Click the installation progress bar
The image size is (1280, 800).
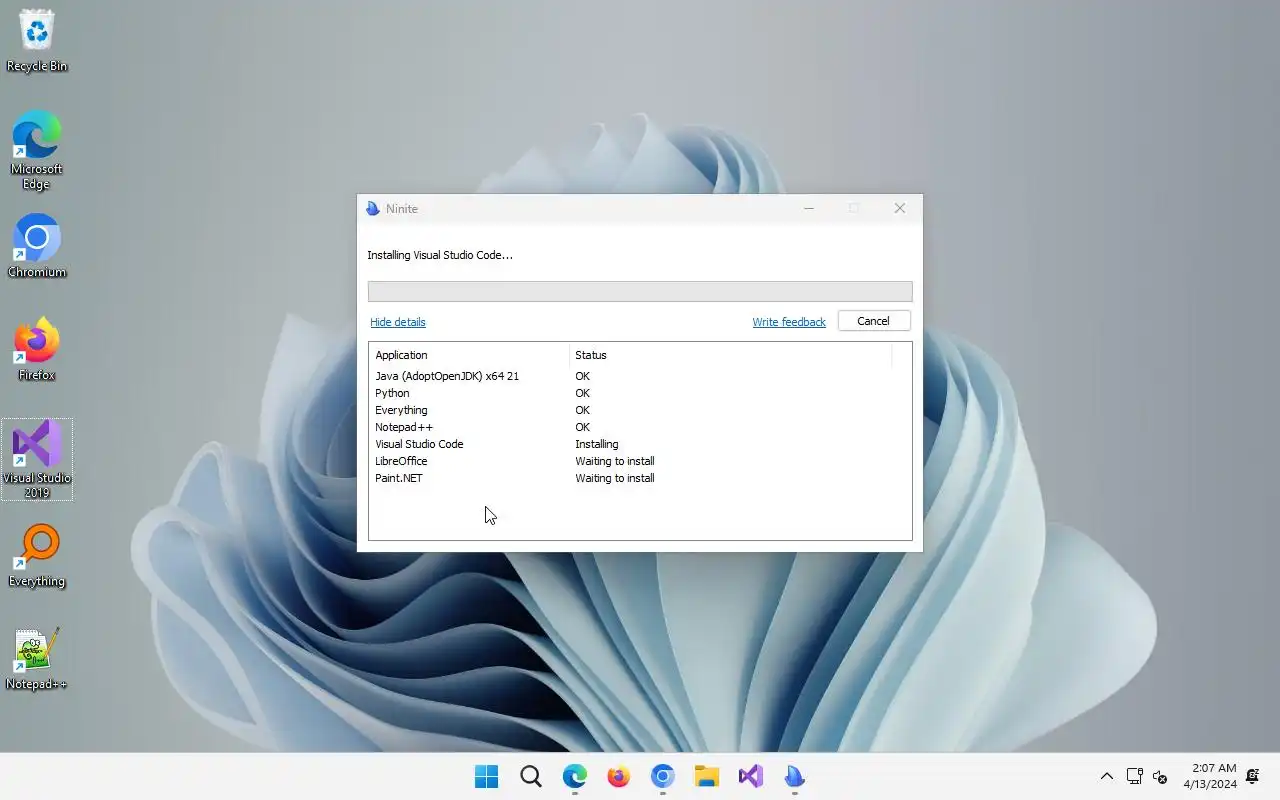coord(640,291)
